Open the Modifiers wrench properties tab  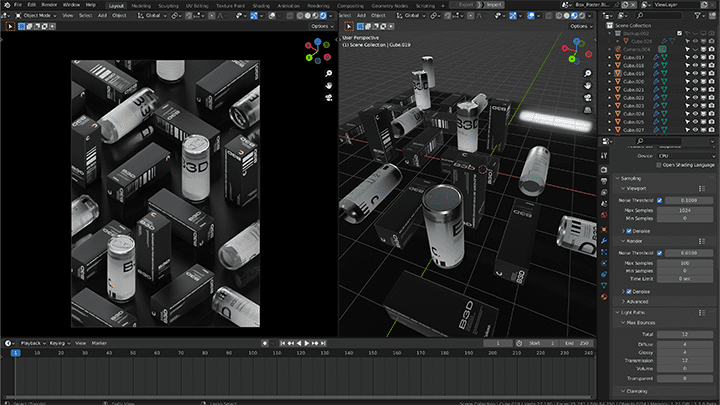coord(604,241)
